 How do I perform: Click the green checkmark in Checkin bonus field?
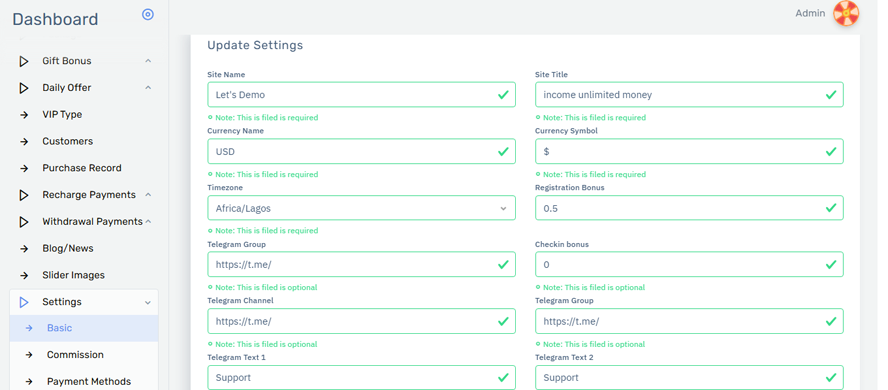831,264
